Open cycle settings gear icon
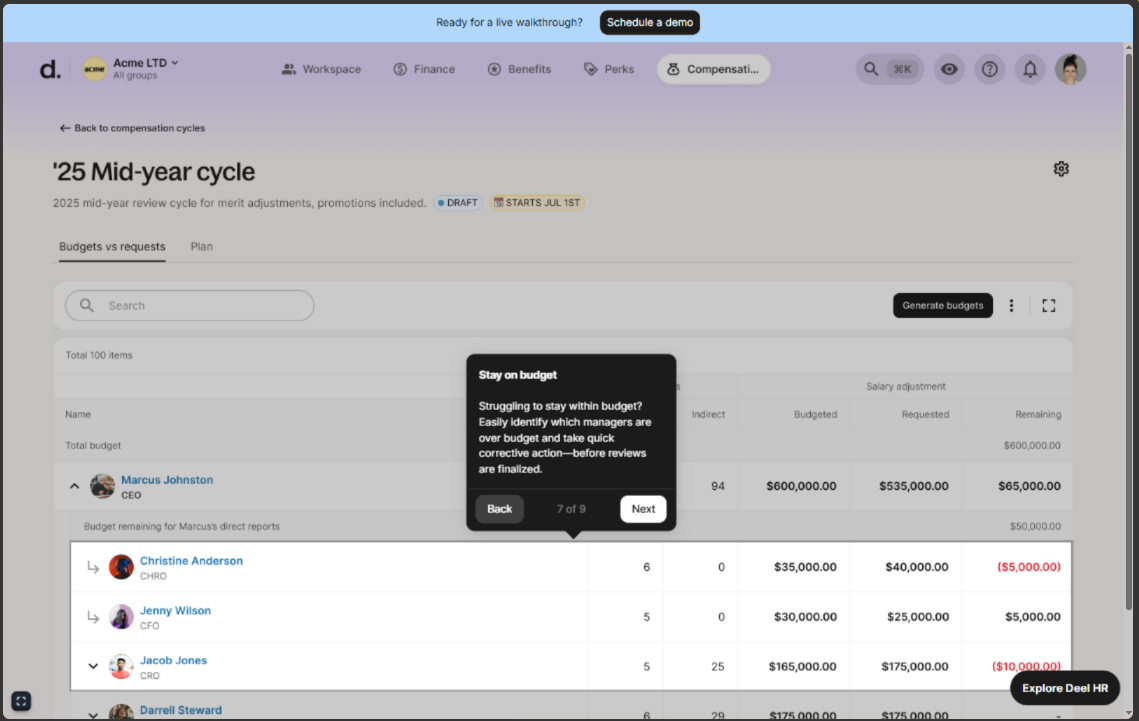Viewport: 1139px width, 721px height. click(1061, 169)
